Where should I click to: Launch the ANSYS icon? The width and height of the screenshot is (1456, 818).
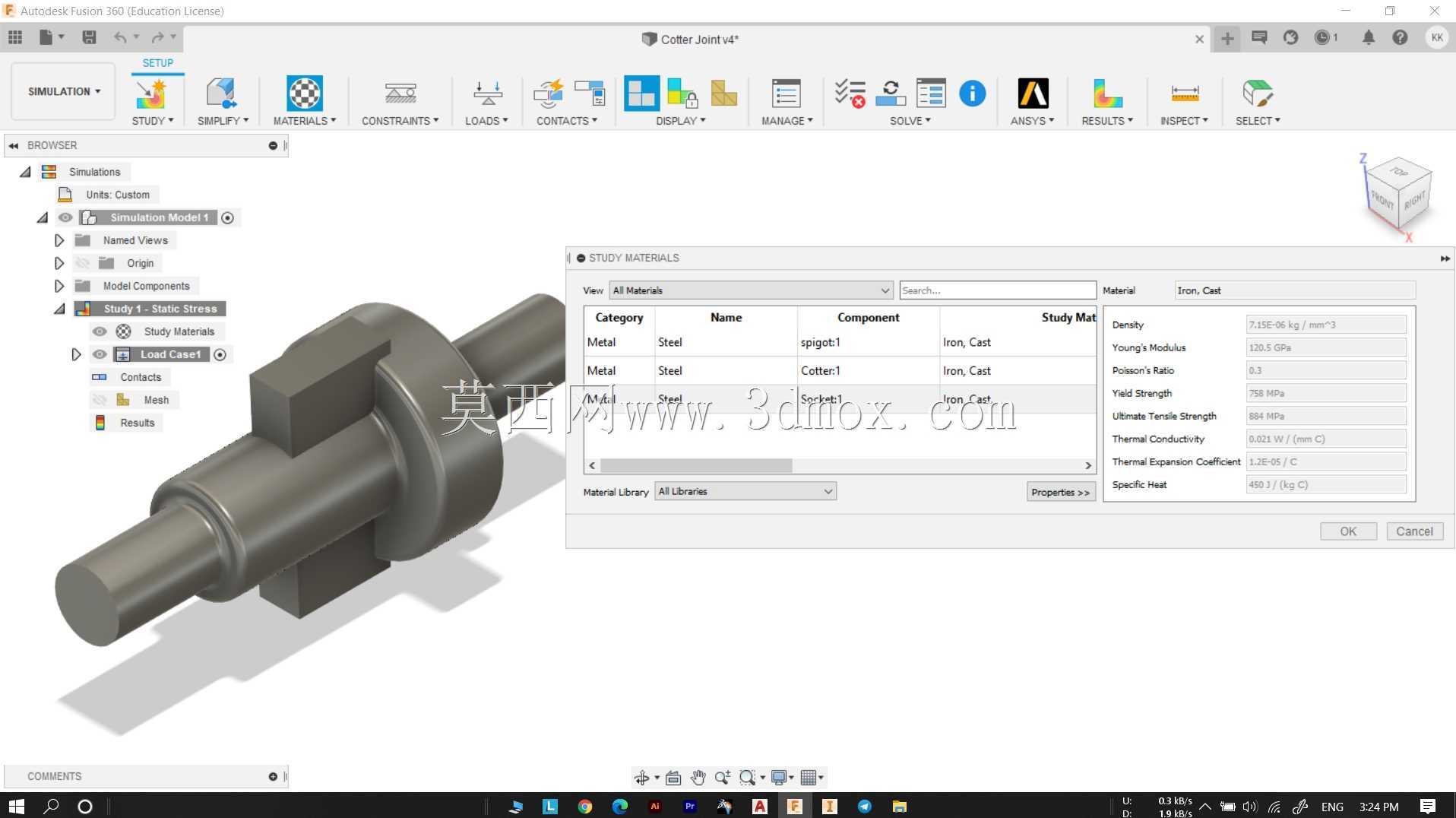point(1033,94)
